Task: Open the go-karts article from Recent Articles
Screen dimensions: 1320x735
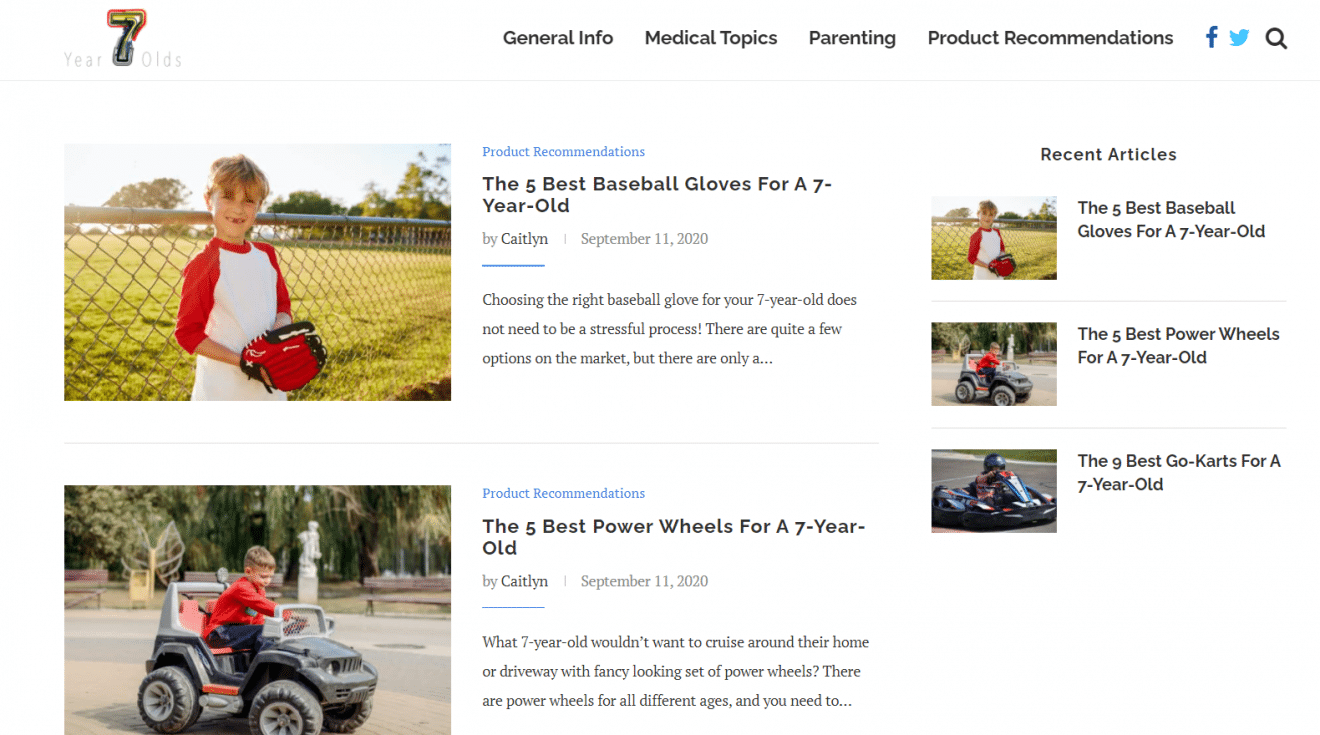Action: click(x=1179, y=472)
